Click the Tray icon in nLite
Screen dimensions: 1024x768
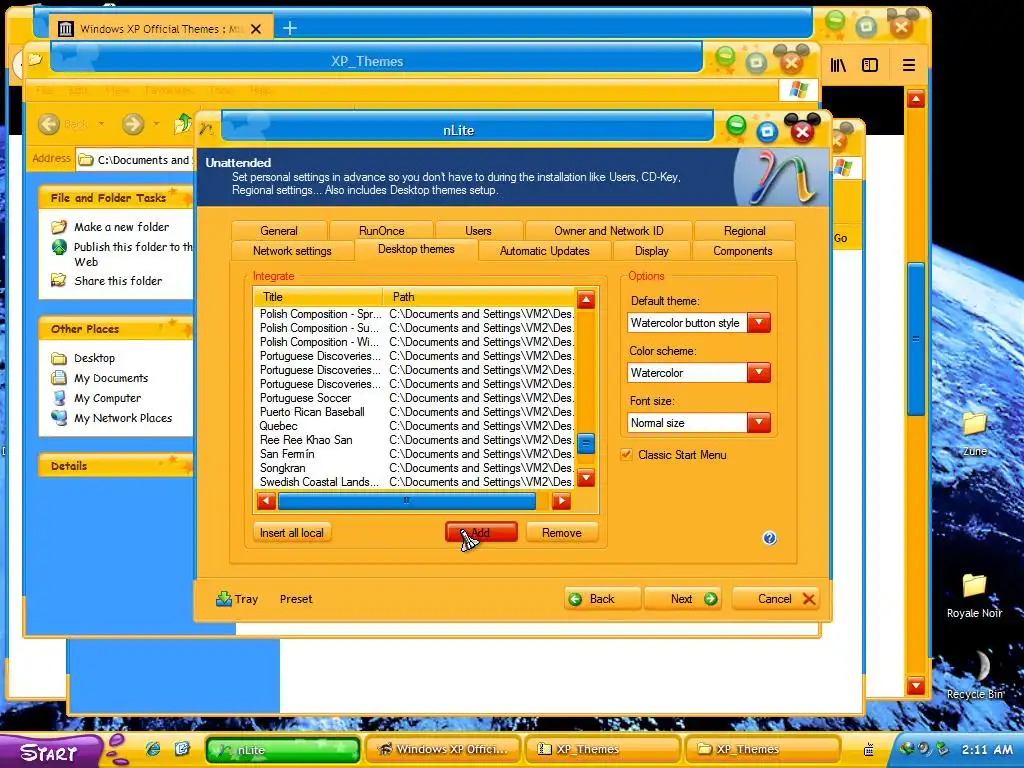[x=224, y=599]
